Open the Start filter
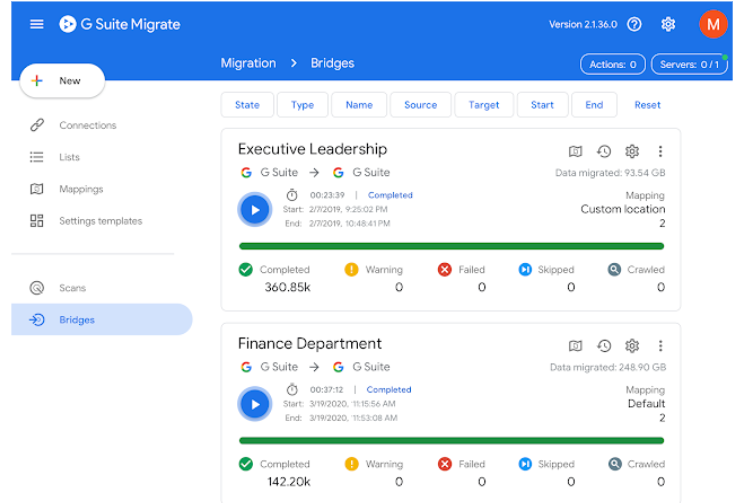Image resolution: width=737 pixels, height=503 pixels. [x=542, y=105]
